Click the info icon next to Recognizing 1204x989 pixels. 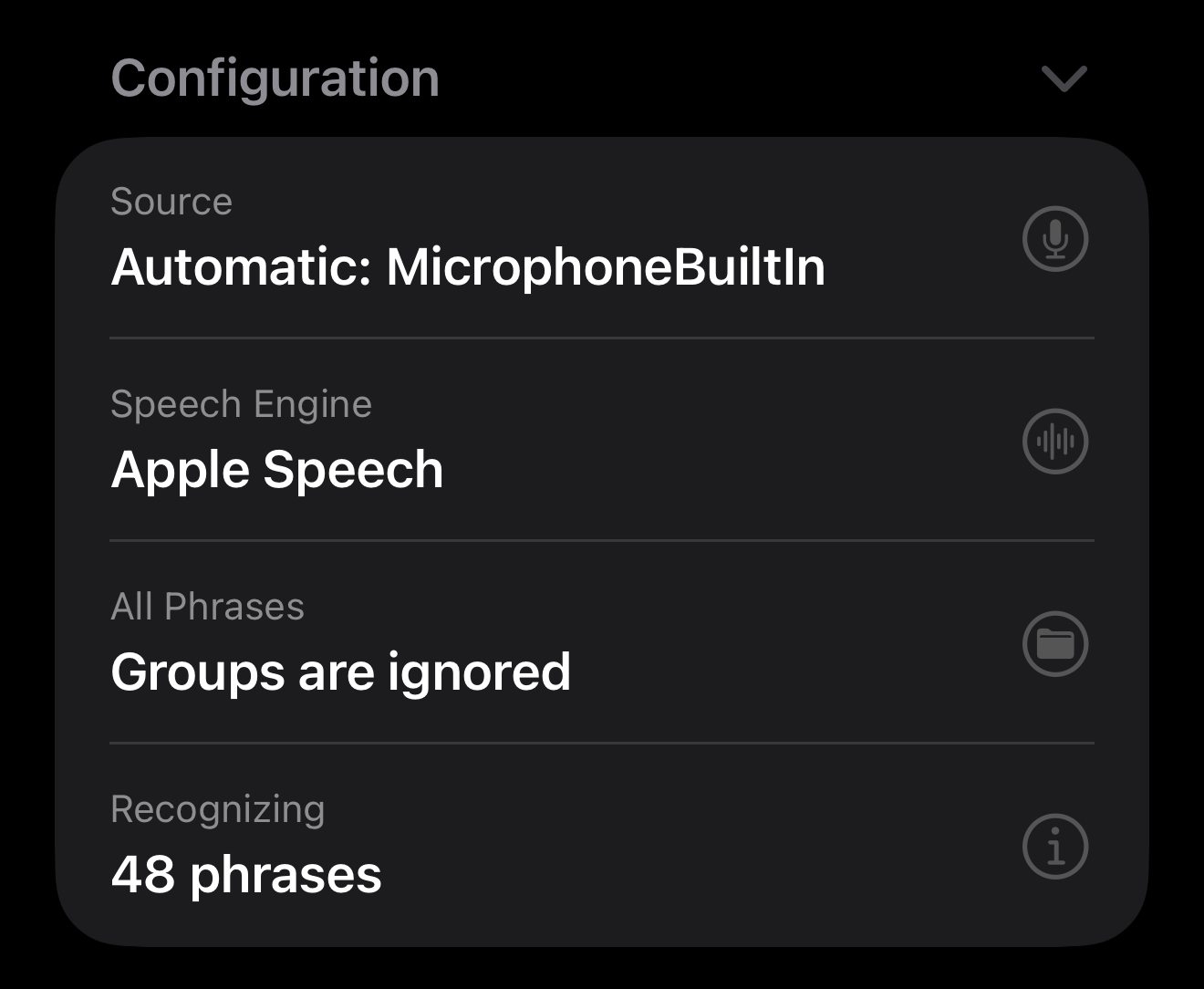tap(1055, 847)
